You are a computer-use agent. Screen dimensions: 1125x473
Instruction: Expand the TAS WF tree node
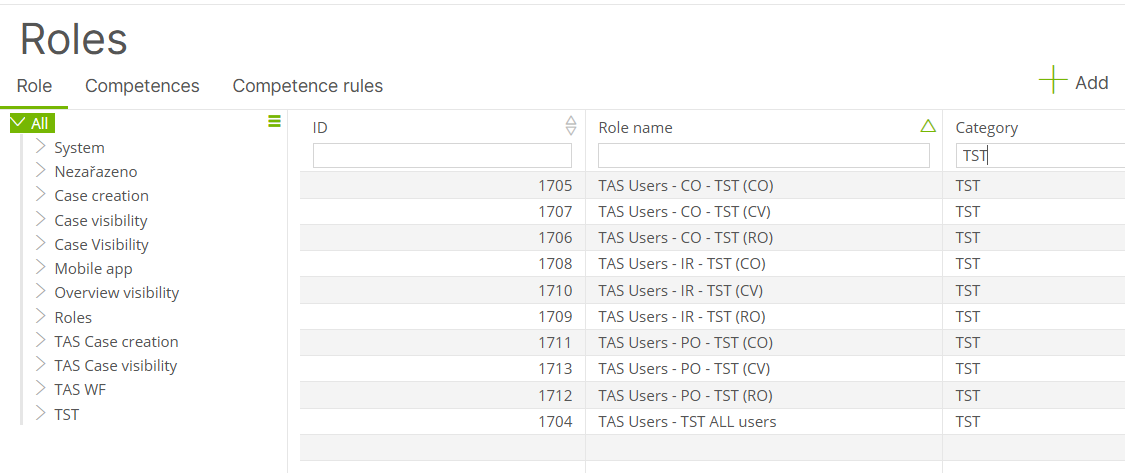coord(41,390)
